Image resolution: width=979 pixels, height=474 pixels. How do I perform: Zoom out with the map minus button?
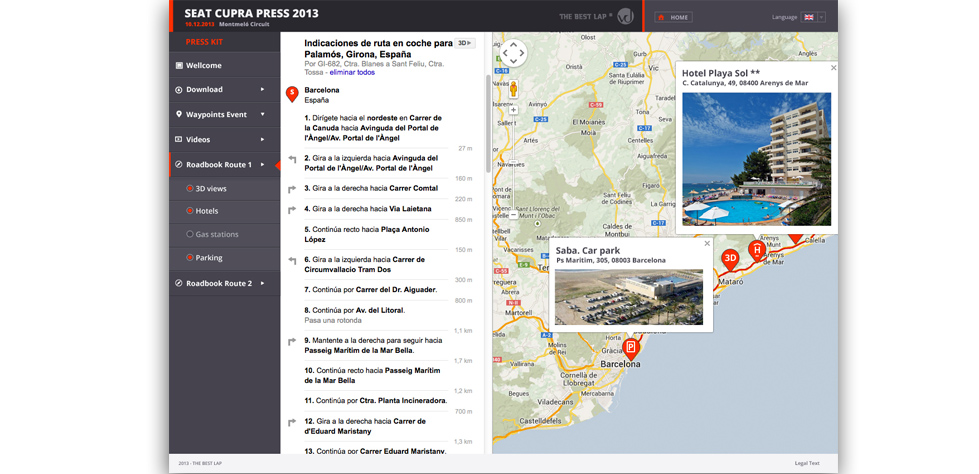pyautogui.click(x=513, y=215)
